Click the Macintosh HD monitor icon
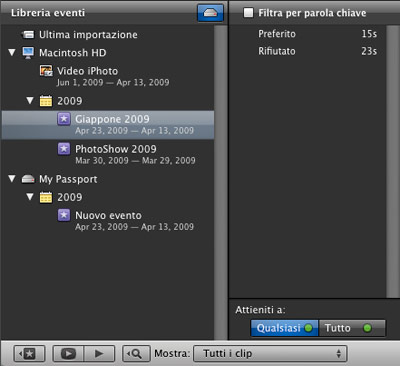Image resolution: width=400 pixels, height=366 pixels. click(x=28, y=53)
